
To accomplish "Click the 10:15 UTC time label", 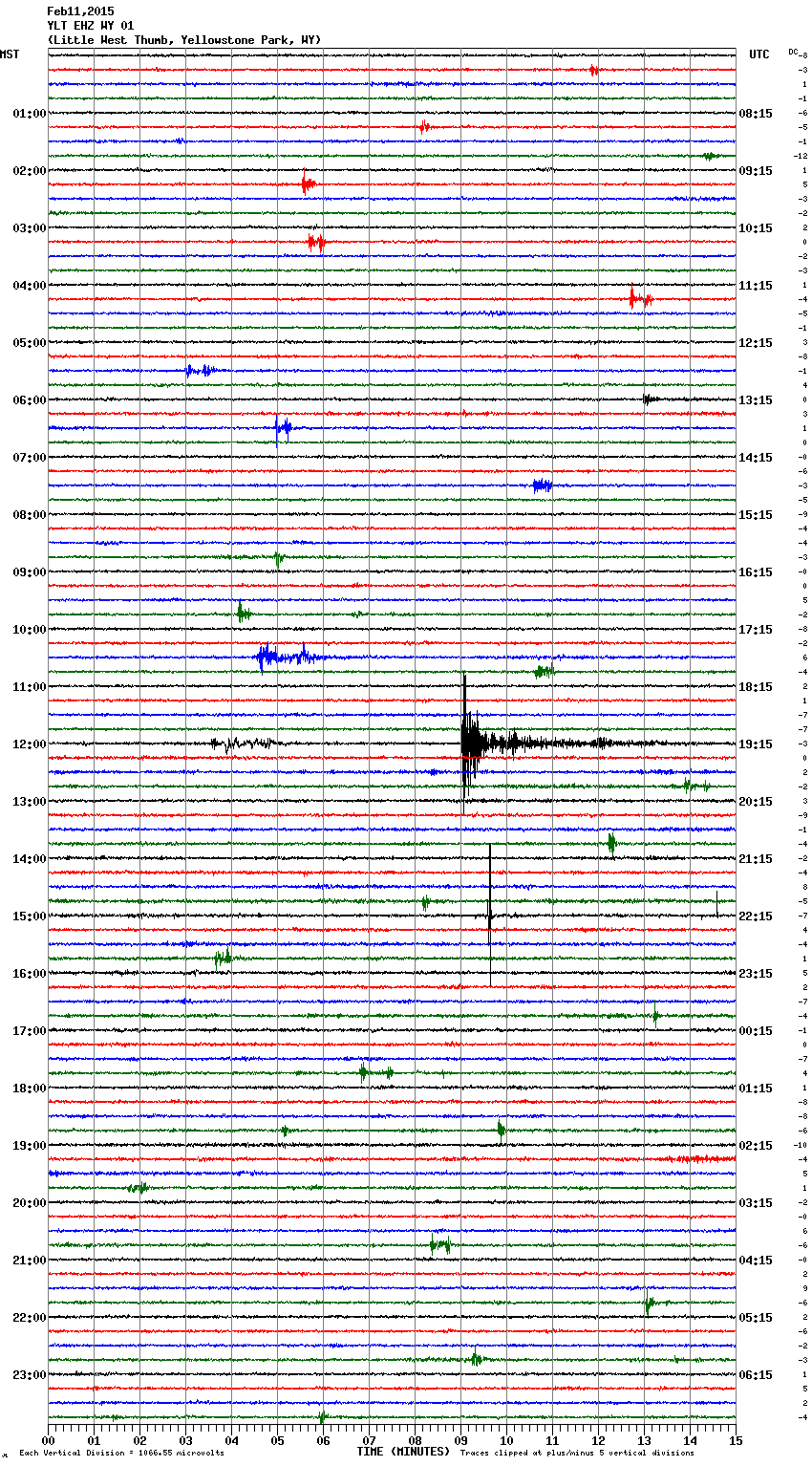I will coord(756,228).
